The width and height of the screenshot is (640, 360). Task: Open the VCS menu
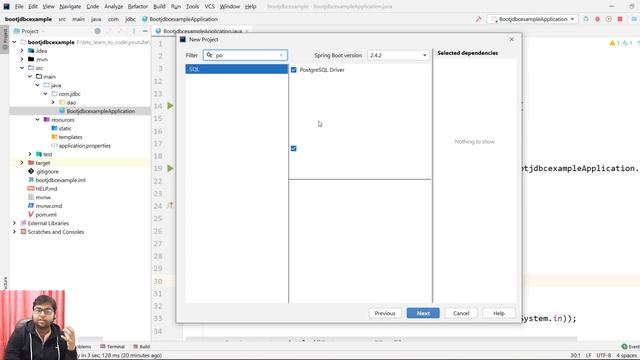point(209,7)
